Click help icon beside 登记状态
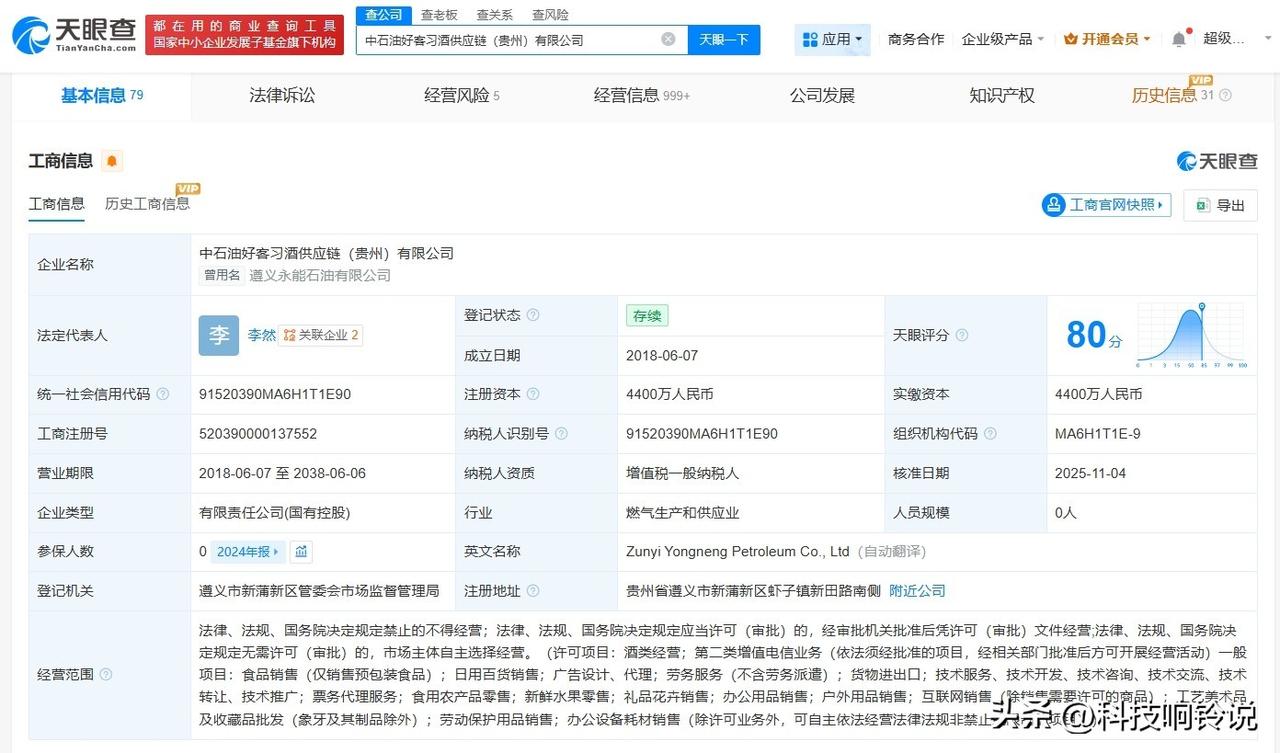This screenshot has width=1280, height=753. point(533,315)
